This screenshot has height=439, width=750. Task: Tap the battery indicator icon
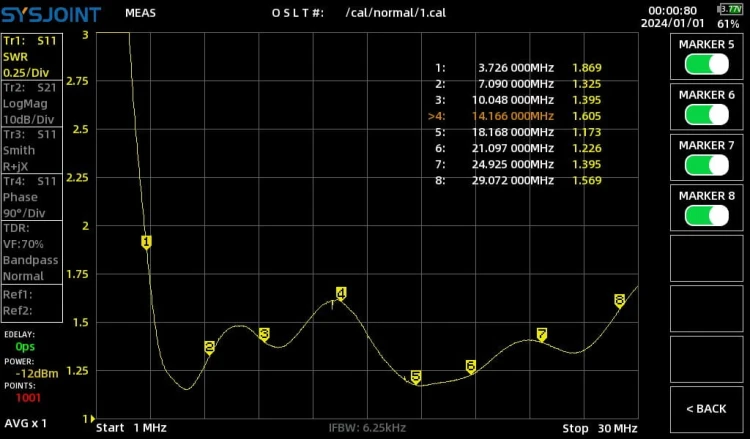pyautogui.click(x=729, y=9)
